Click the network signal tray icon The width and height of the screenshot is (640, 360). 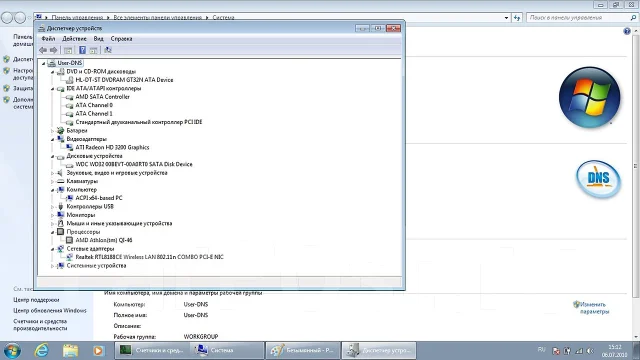(579, 351)
